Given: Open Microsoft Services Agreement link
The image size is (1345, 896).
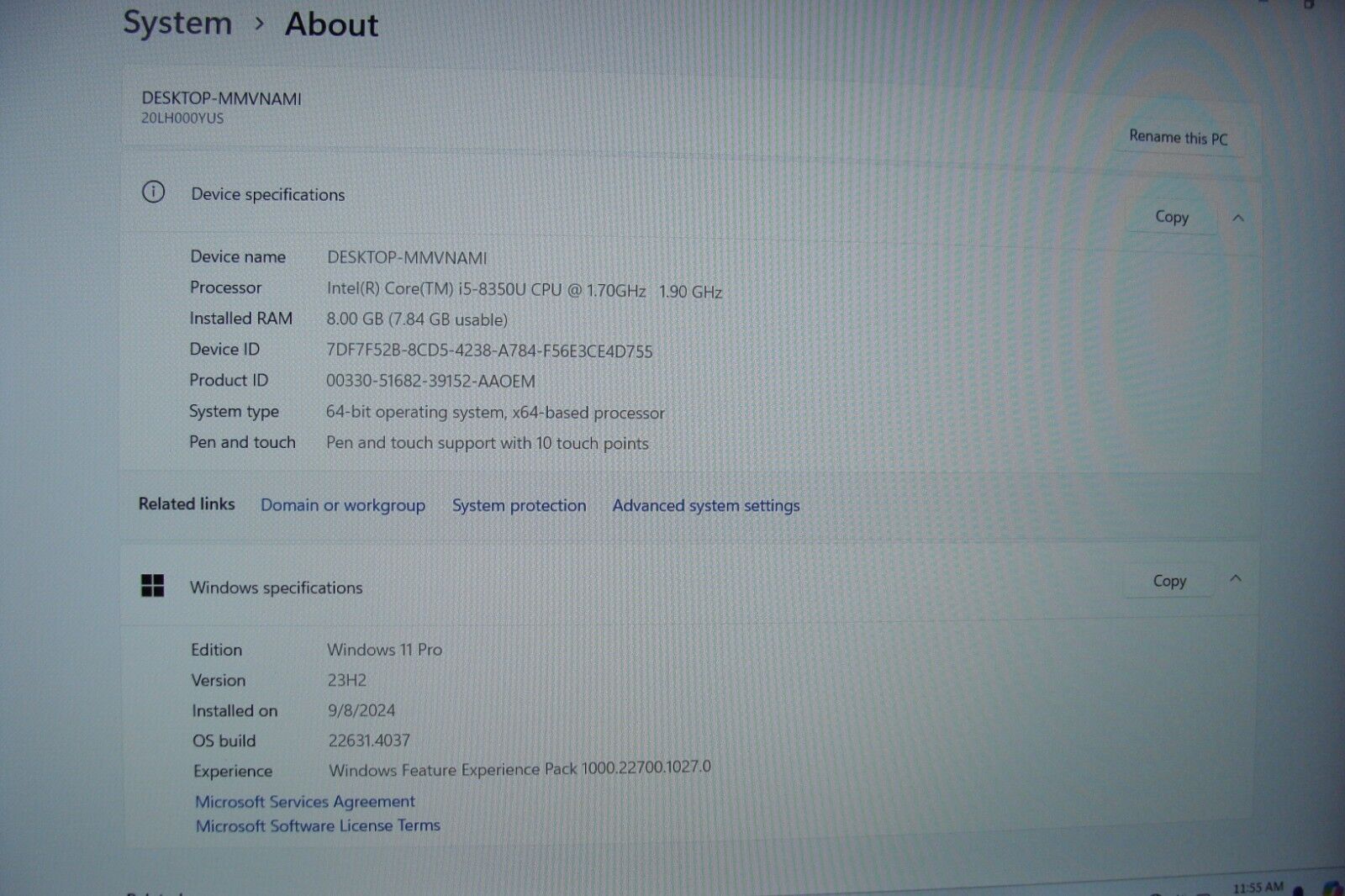Looking at the screenshot, I should 305,802.
